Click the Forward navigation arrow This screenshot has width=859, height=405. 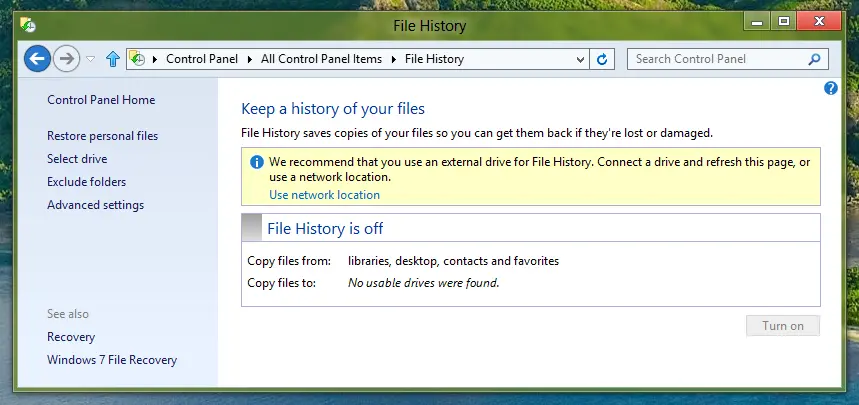67,59
